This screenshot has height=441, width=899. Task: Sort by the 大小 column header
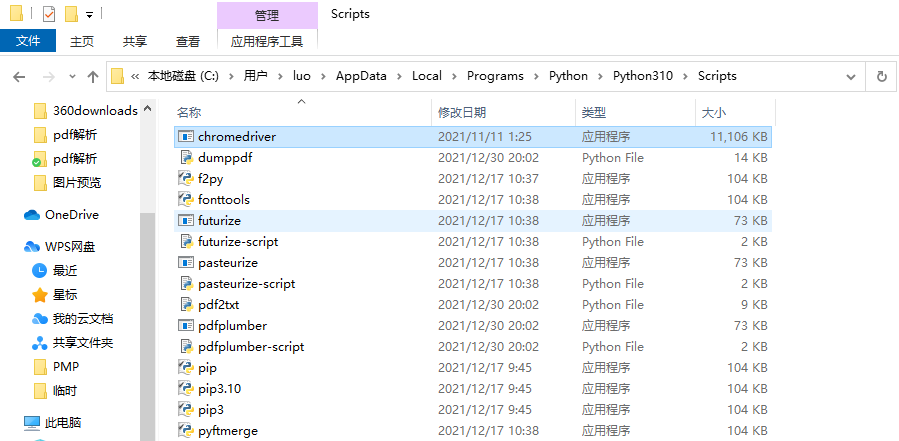point(735,113)
